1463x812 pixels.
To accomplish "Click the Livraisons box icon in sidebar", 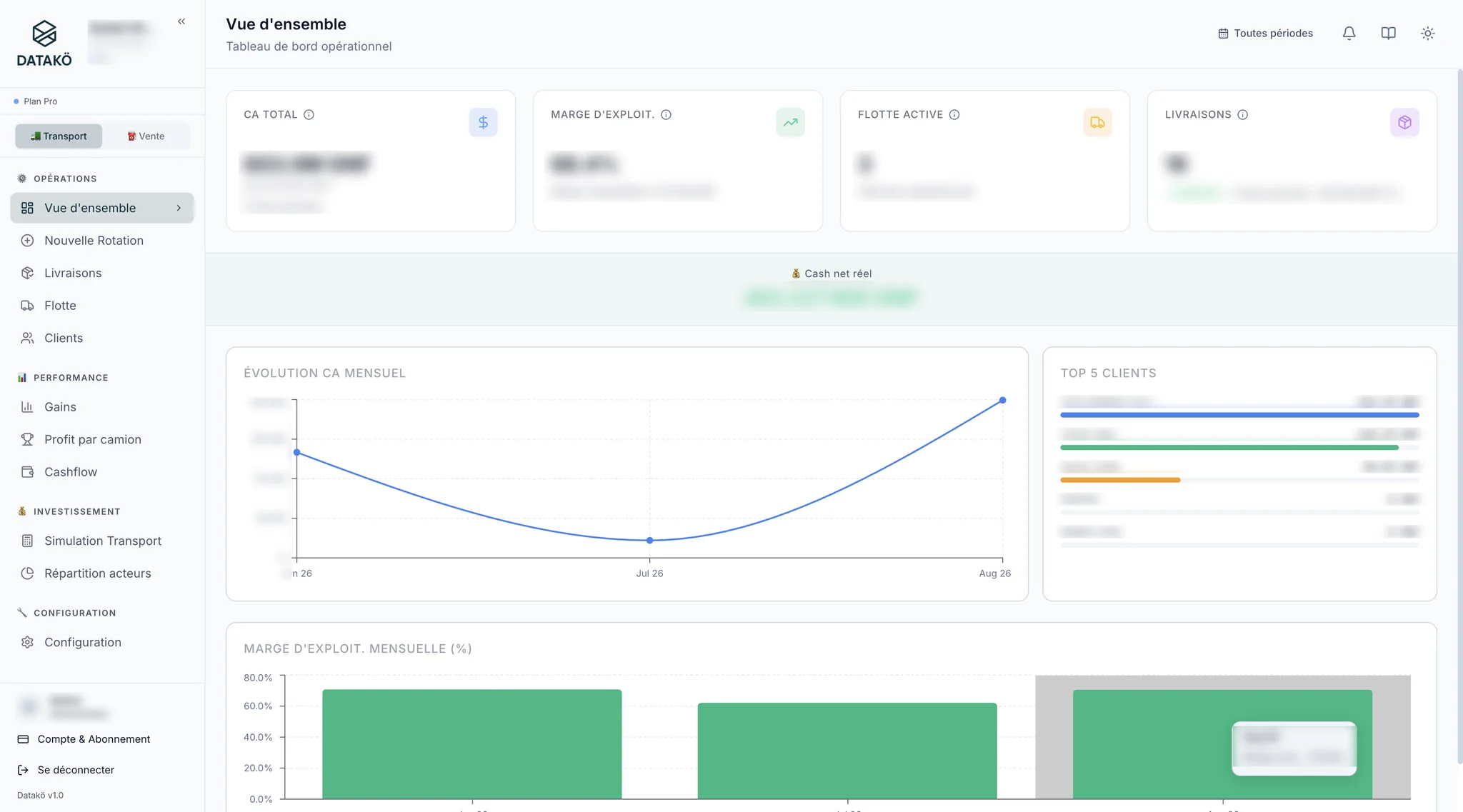I will (x=27, y=273).
